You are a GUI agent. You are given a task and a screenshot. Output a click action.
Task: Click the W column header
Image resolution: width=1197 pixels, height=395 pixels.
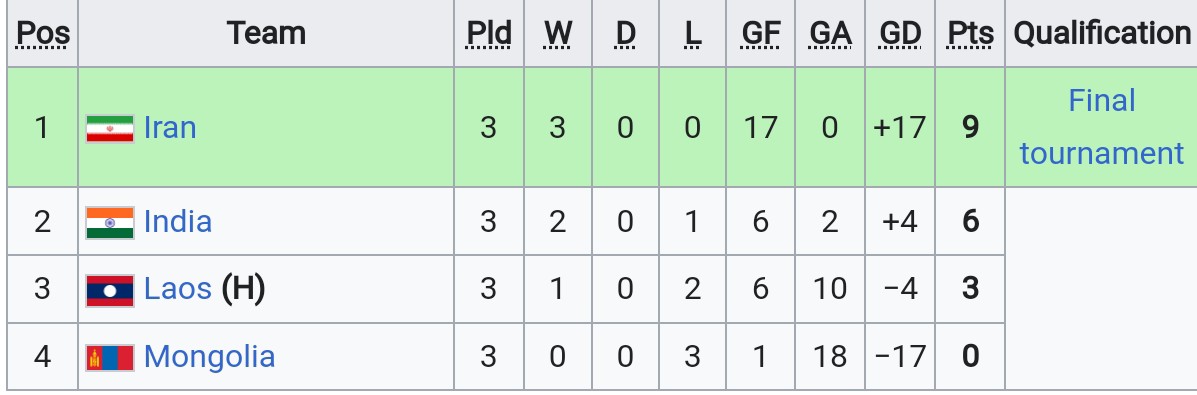558,33
